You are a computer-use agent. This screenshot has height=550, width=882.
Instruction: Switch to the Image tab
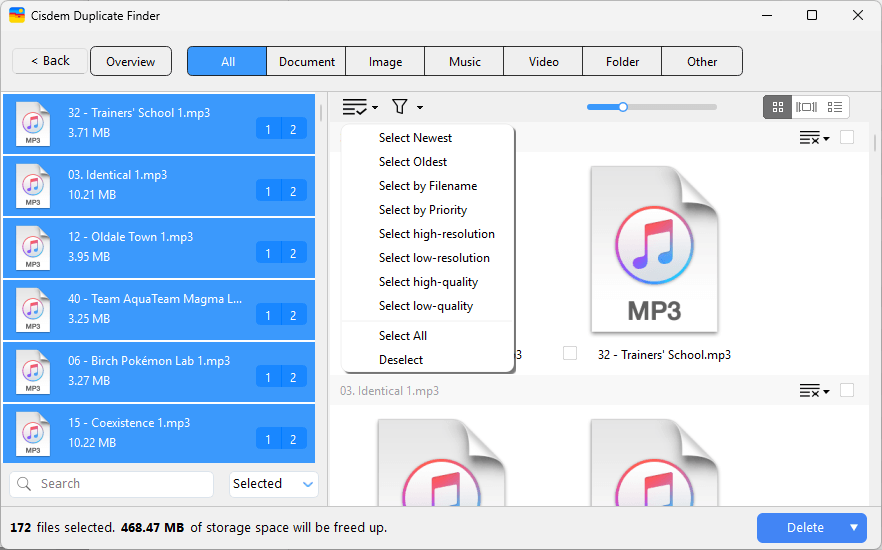pyautogui.click(x=385, y=61)
